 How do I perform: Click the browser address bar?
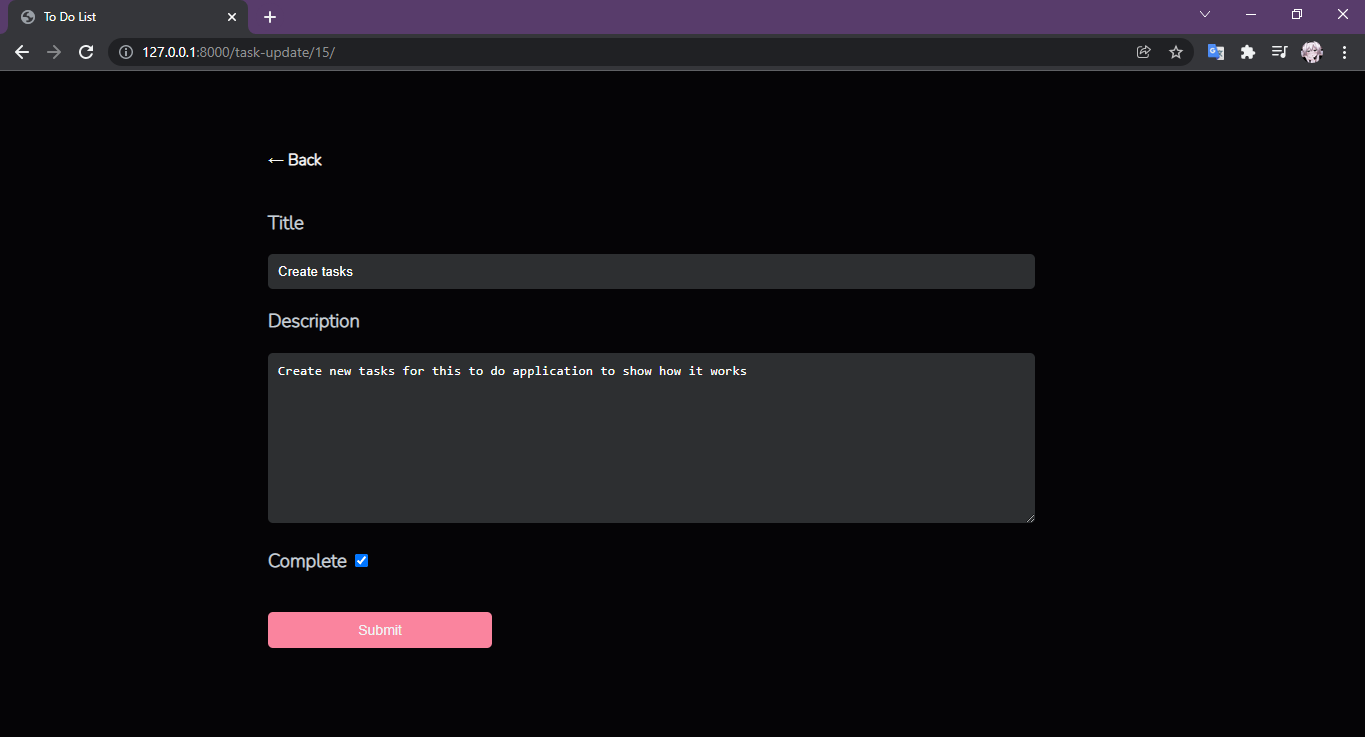(600, 52)
